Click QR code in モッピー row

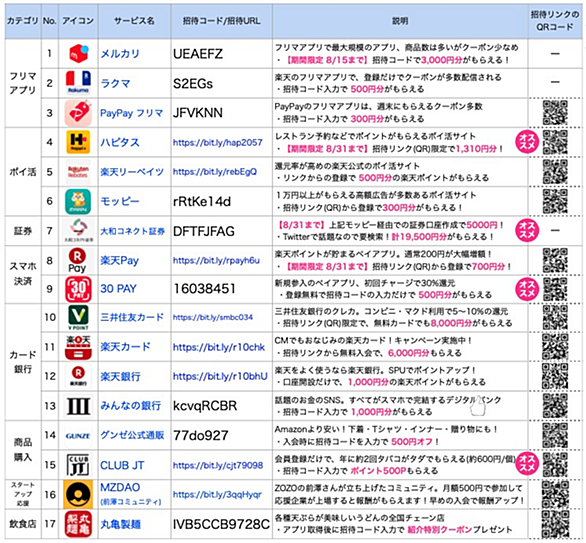click(x=555, y=201)
